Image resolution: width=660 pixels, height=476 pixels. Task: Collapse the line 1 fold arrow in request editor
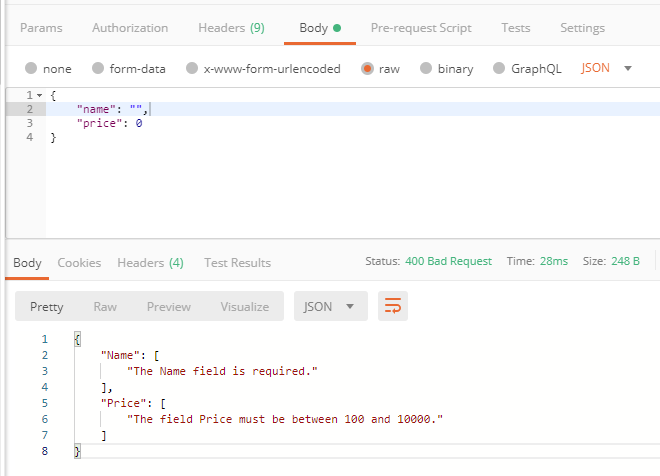click(x=40, y=96)
